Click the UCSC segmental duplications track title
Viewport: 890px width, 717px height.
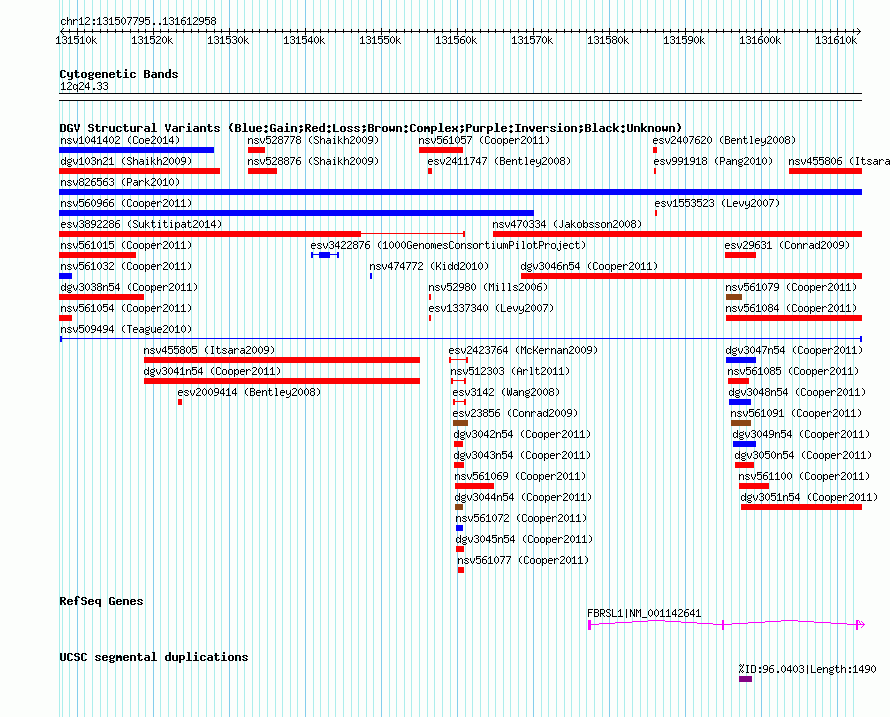[x=154, y=657]
